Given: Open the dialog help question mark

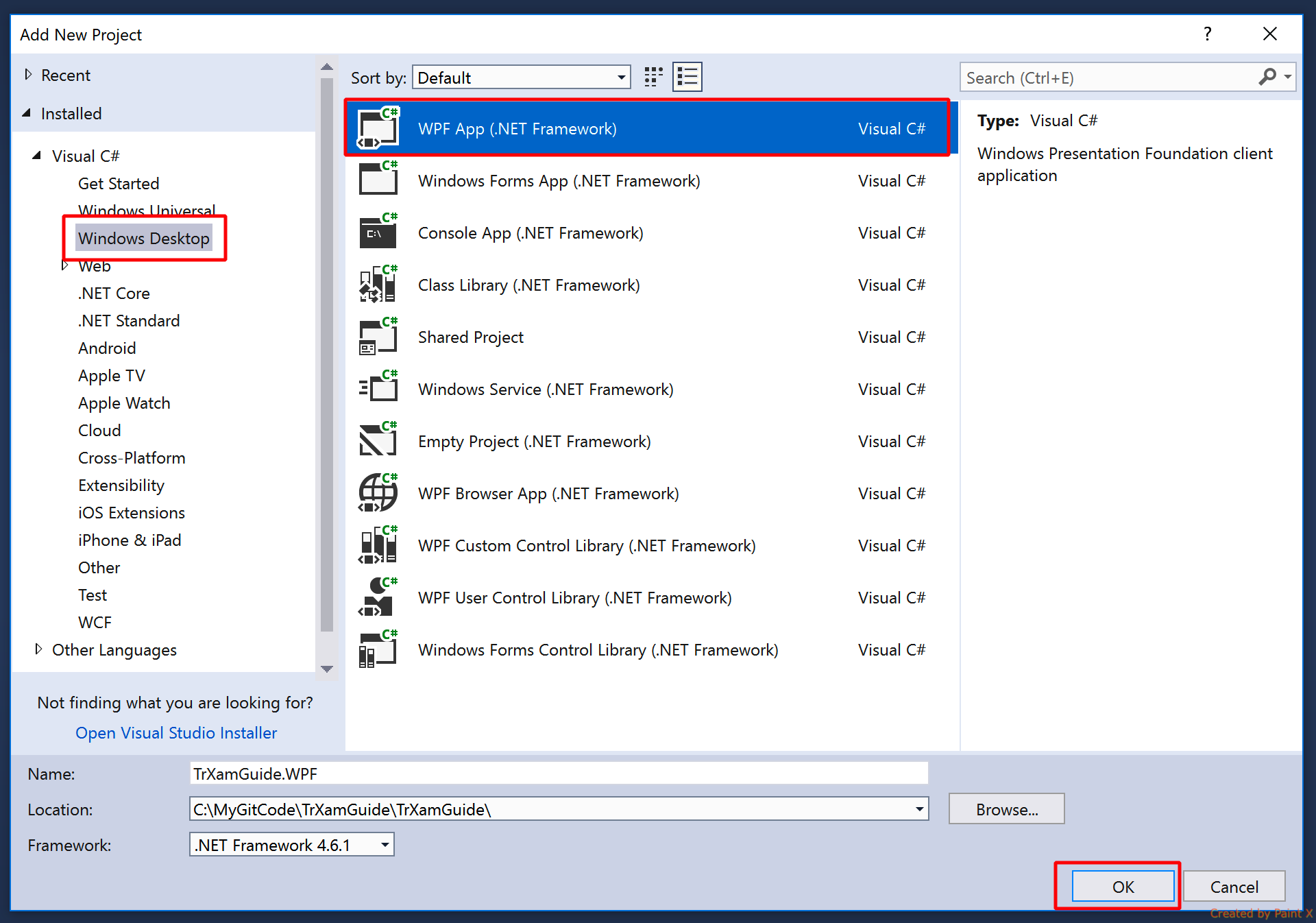Looking at the screenshot, I should click(1208, 34).
